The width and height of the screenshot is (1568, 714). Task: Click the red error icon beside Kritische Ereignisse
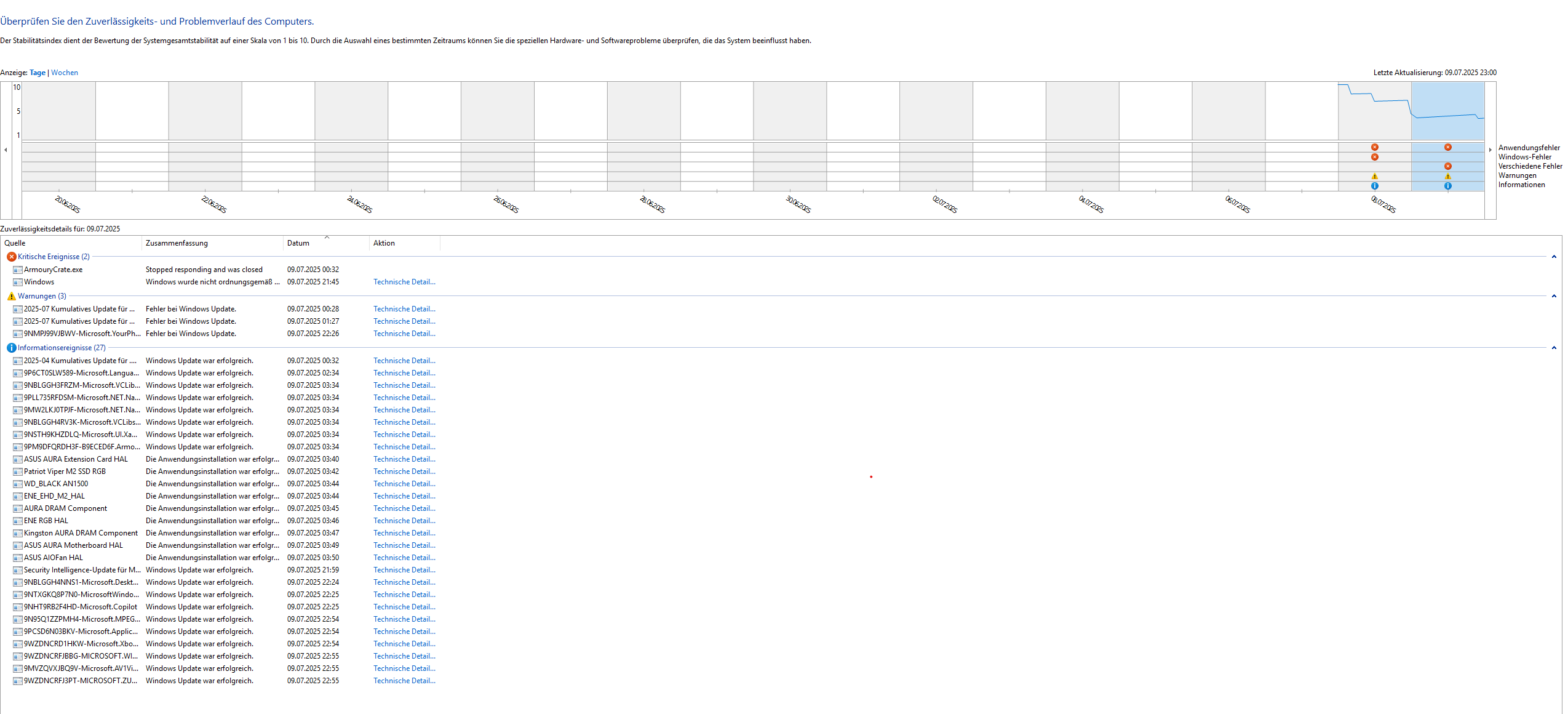(11, 257)
